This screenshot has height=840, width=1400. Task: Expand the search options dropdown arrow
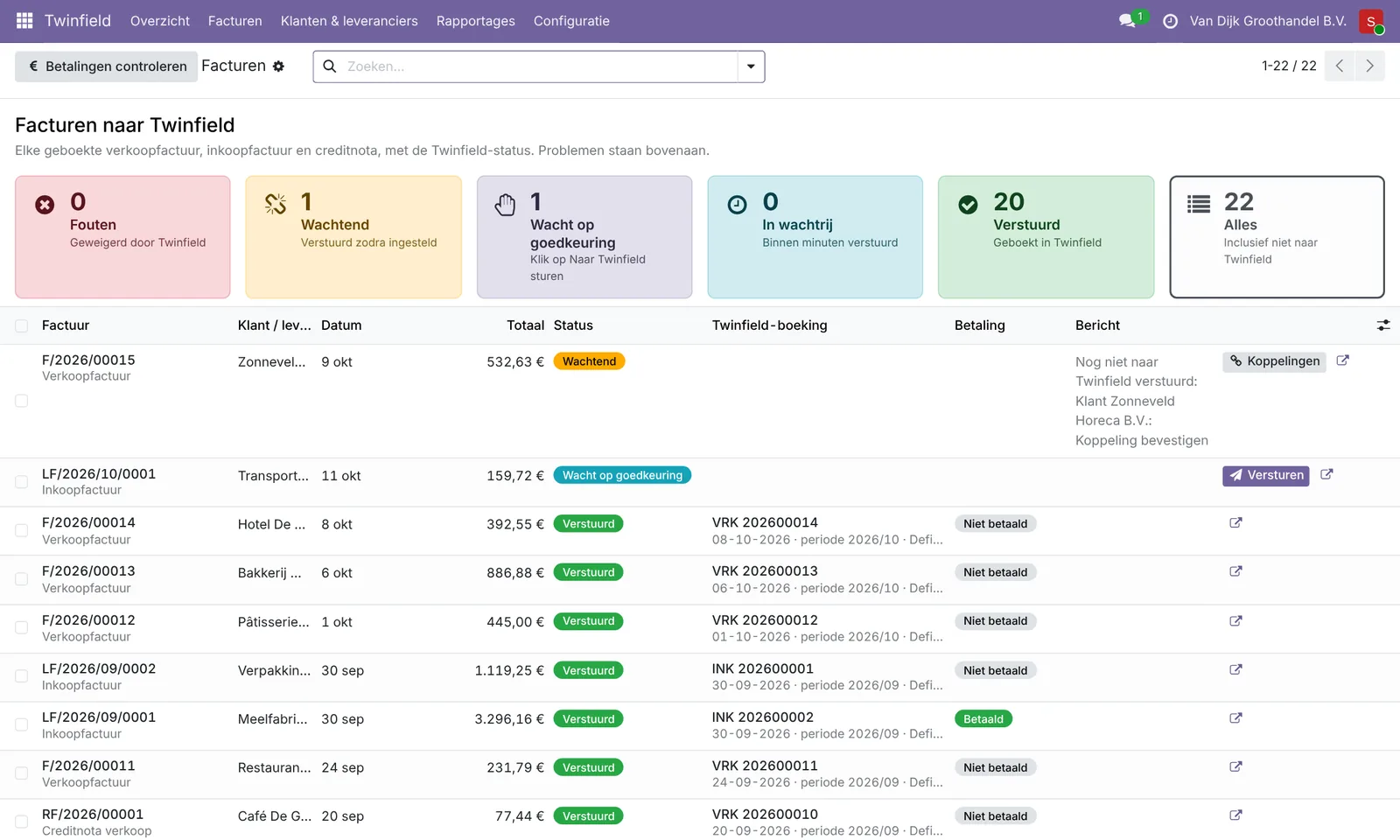(751, 66)
